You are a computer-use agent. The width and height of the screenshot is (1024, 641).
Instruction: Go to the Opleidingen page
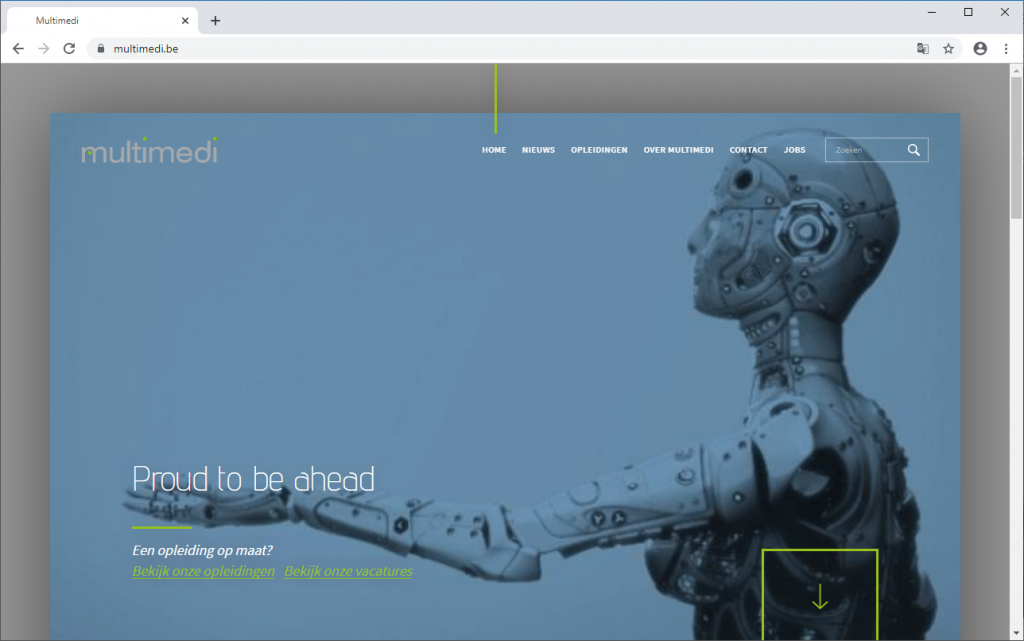click(x=599, y=150)
